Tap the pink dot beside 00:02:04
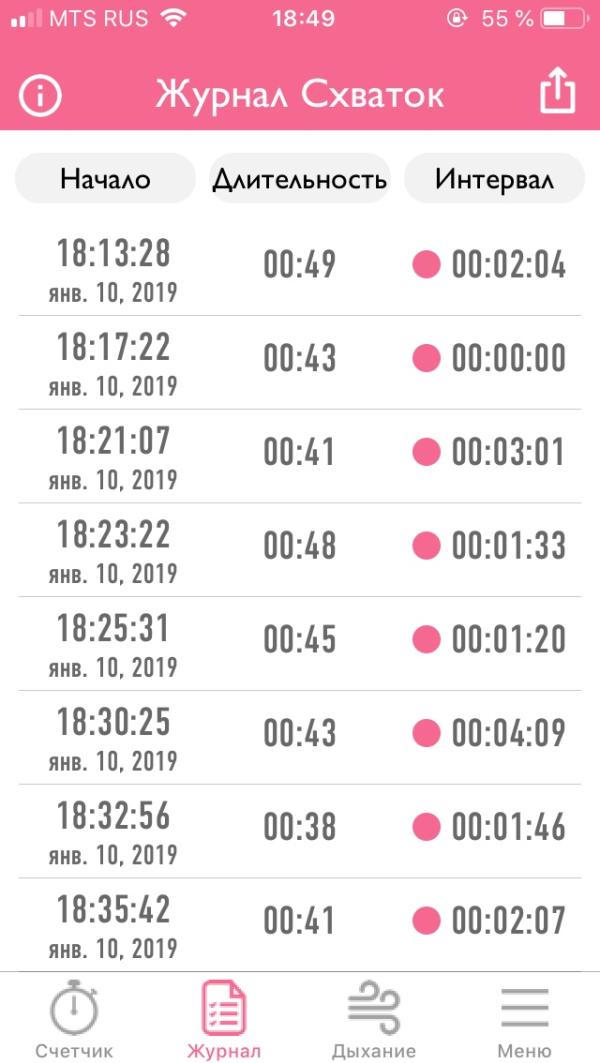The height and width of the screenshot is (1063, 600). (427, 265)
